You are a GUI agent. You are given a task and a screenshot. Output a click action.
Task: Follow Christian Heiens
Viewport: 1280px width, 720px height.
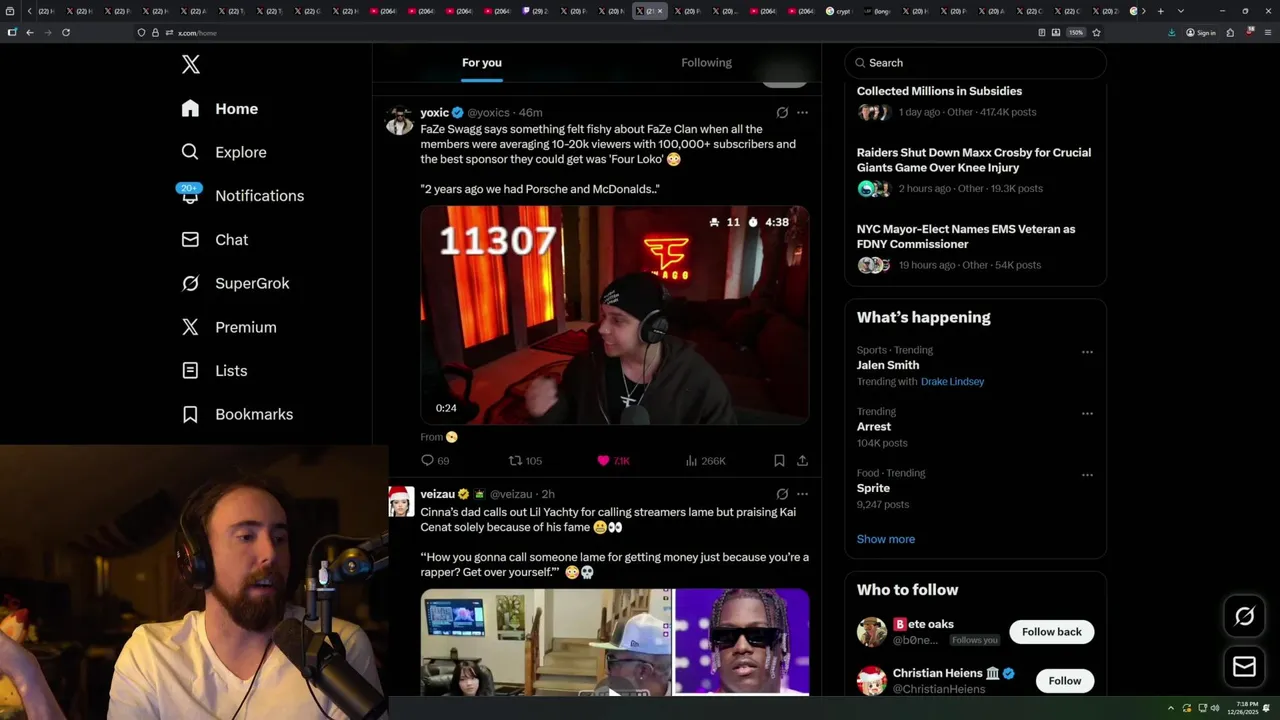pyautogui.click(x=1065, y=681)
